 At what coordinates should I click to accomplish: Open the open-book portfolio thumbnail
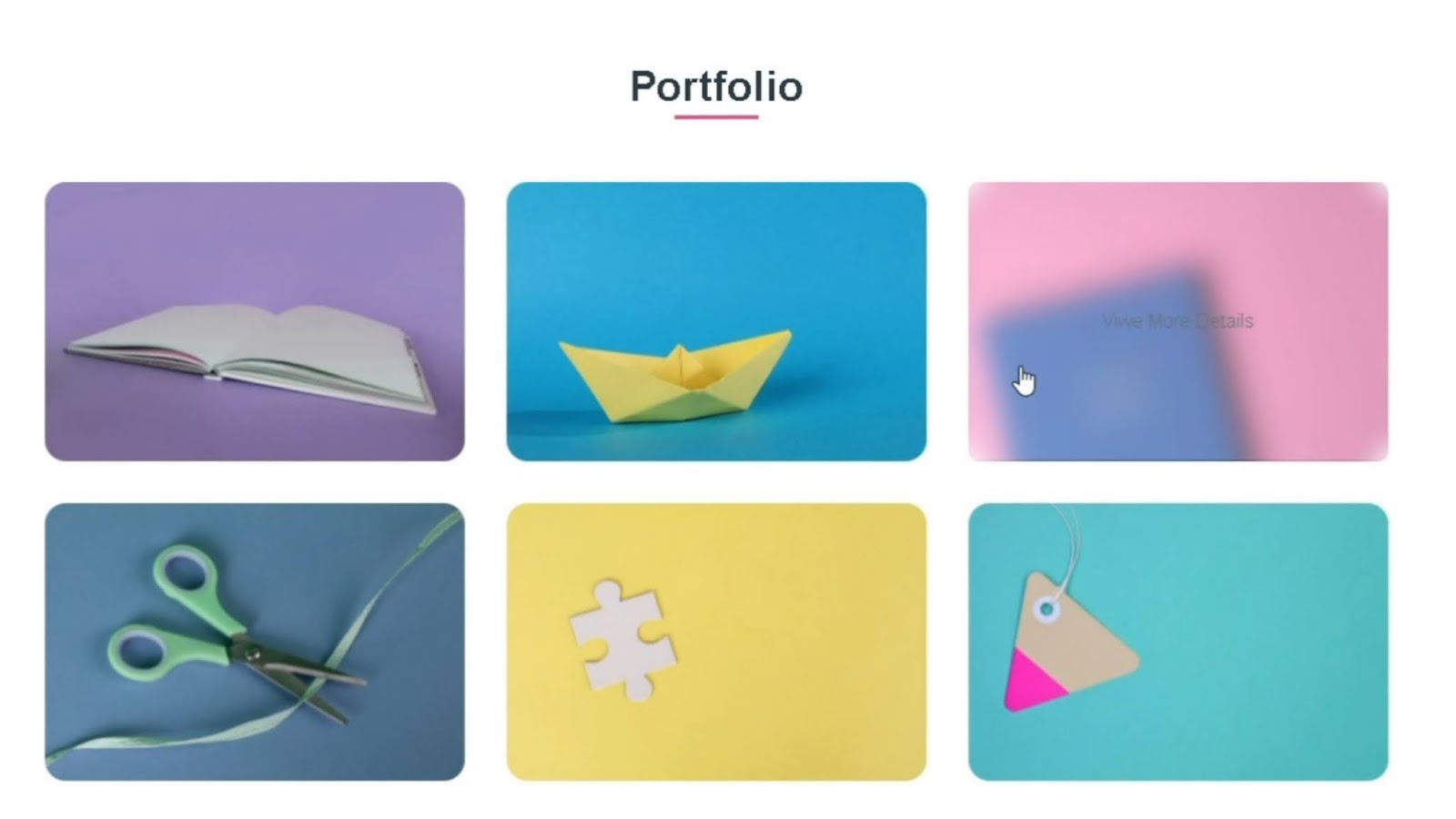(x=255, y=321)
